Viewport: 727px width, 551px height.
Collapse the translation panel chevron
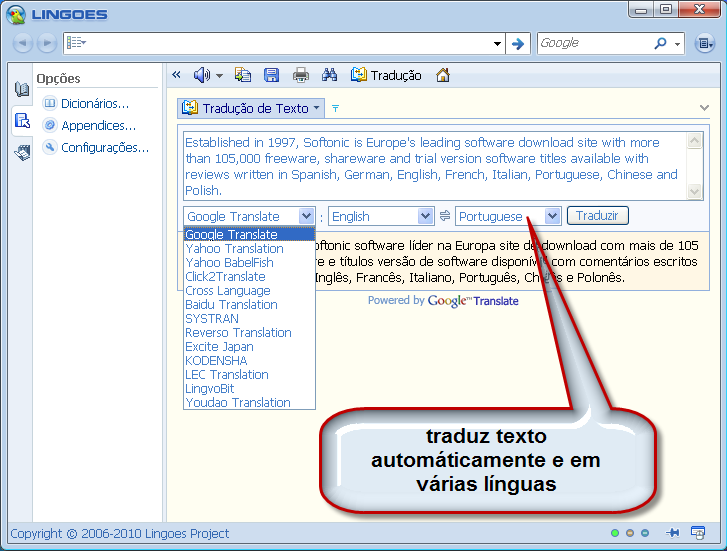(704, 108)
